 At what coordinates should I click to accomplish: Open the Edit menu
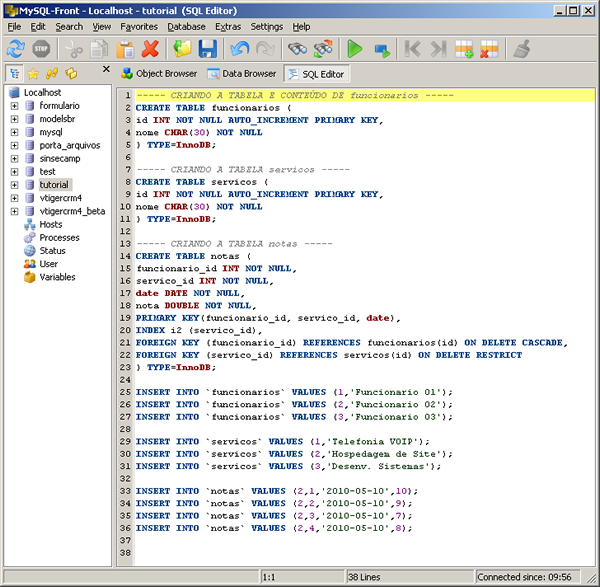pos(38,27)
